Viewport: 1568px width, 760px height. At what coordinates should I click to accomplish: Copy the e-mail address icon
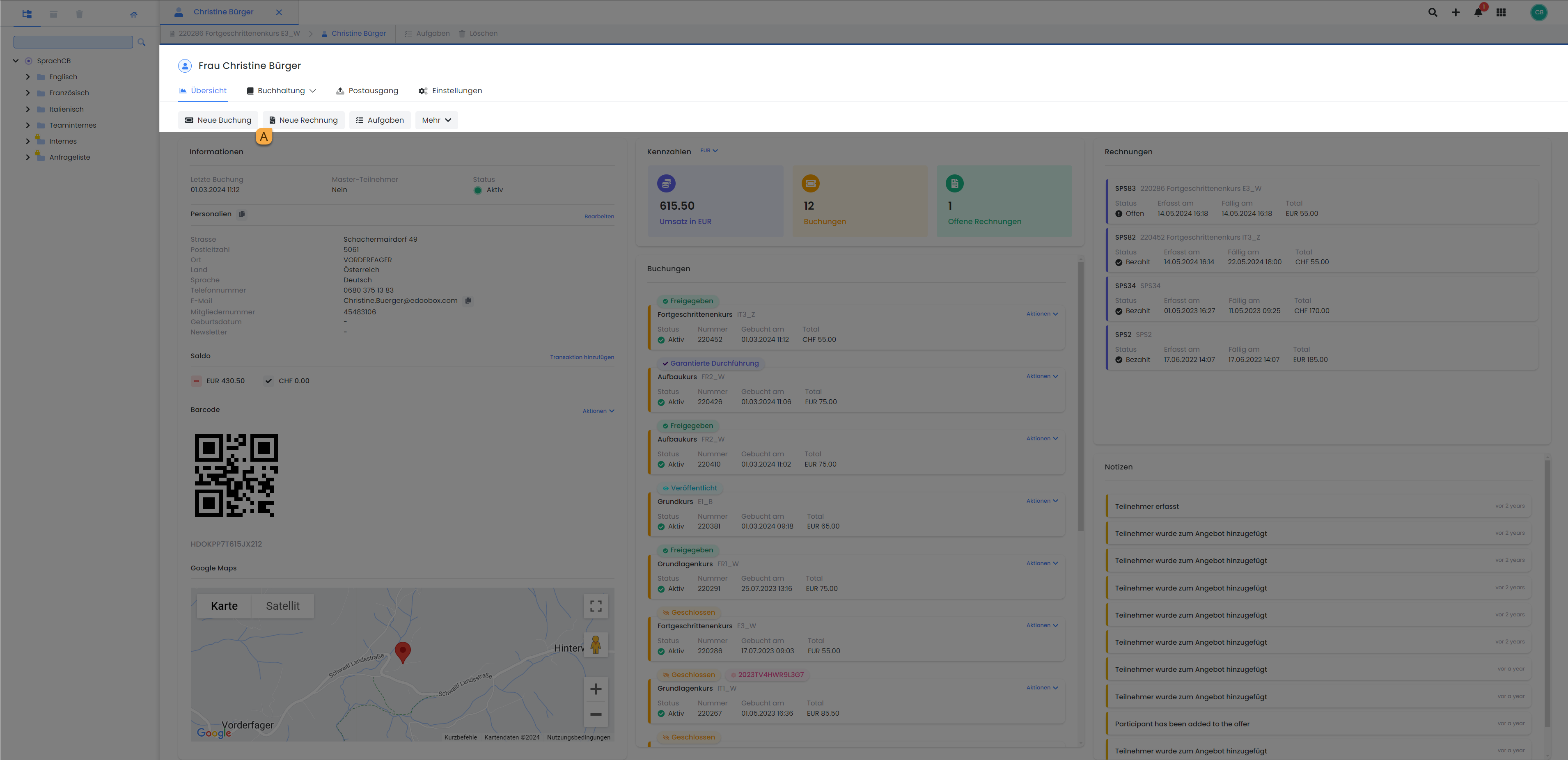pos(468,300)
